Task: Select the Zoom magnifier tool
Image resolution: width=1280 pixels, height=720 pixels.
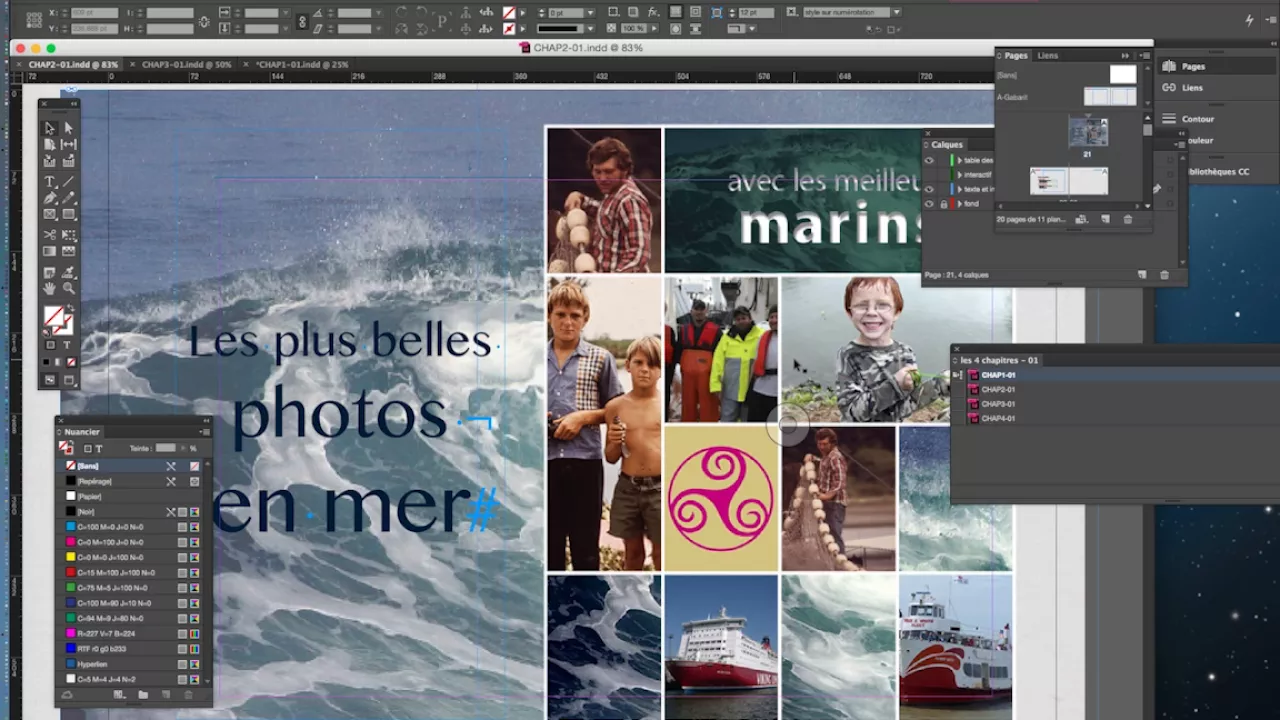Action: [69, 288]
